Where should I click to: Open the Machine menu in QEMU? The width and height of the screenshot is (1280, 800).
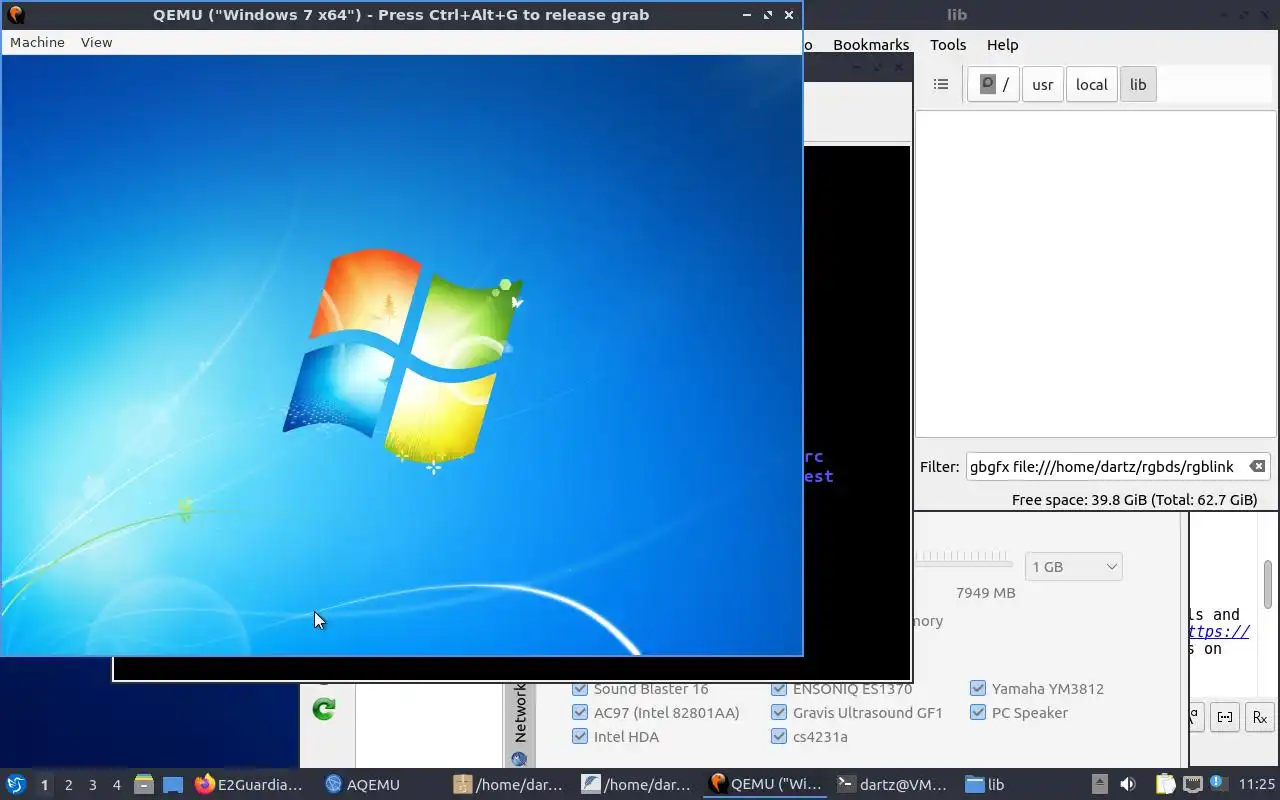coord(37,42)
